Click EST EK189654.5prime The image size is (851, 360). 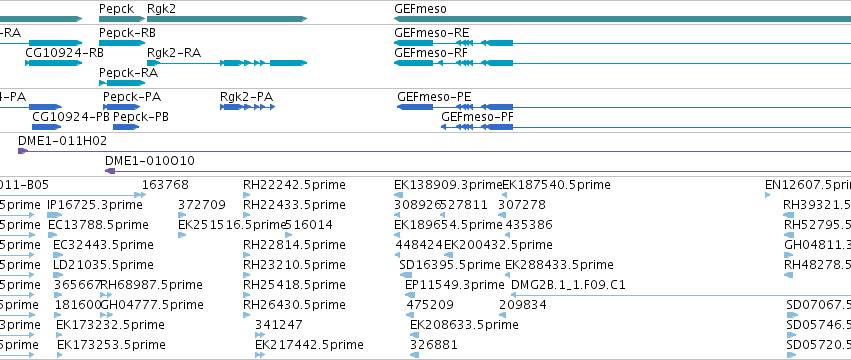tap(448, 225)
